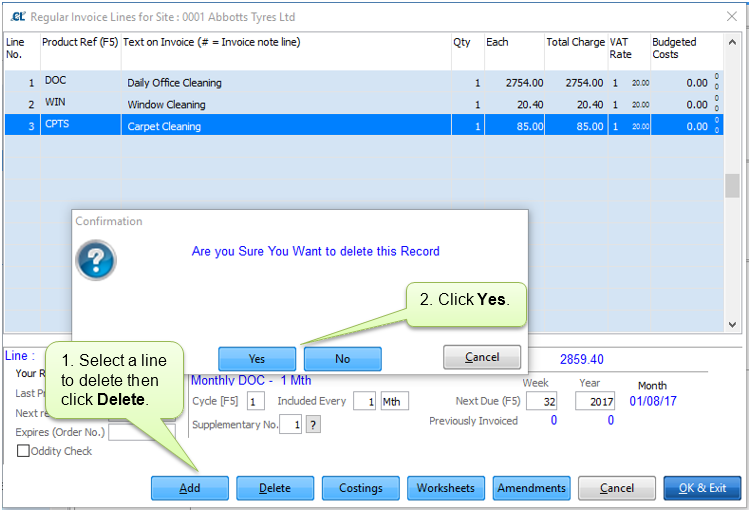This screenshot has height=514, width=750.
Task: Click the Text on Invoice column header
Action: point(211,42)
